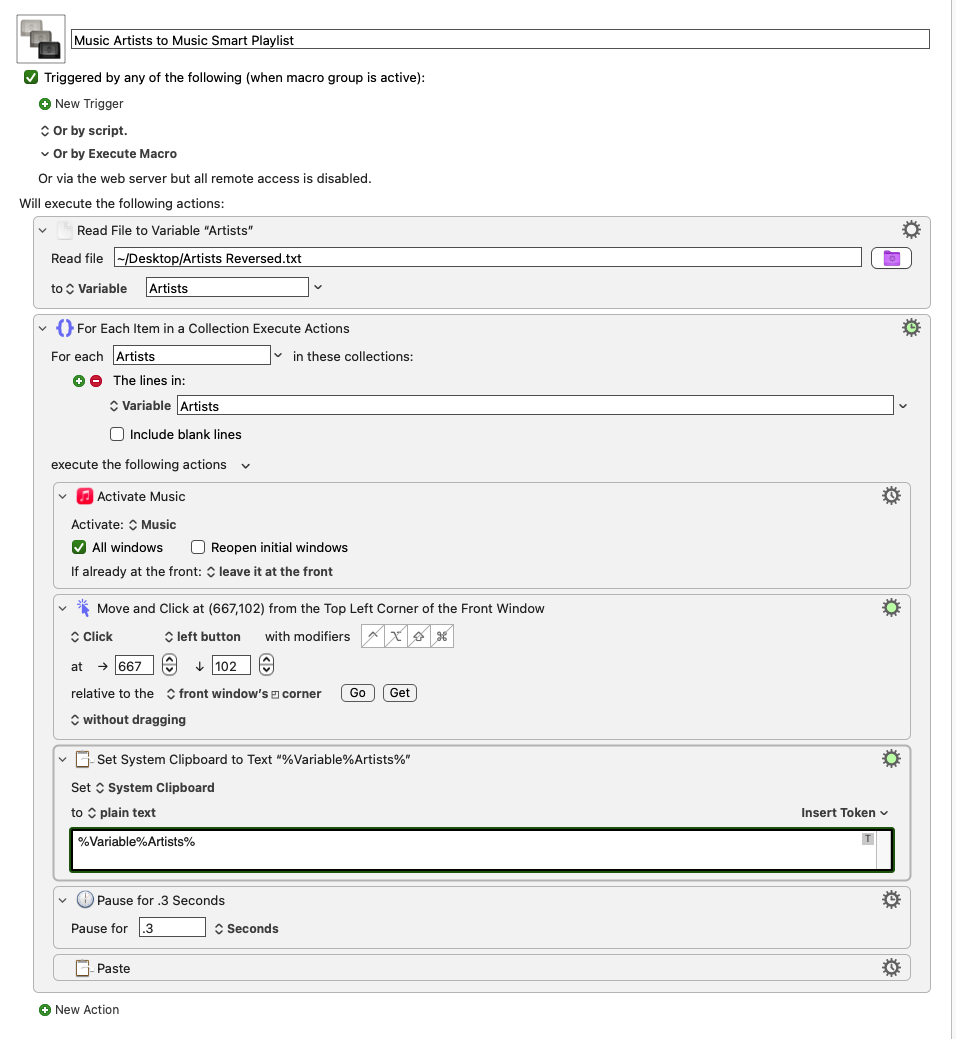This screenshot has height=1039, width=956.
Task: Click the 'Go' button
Action: (357, 693)
